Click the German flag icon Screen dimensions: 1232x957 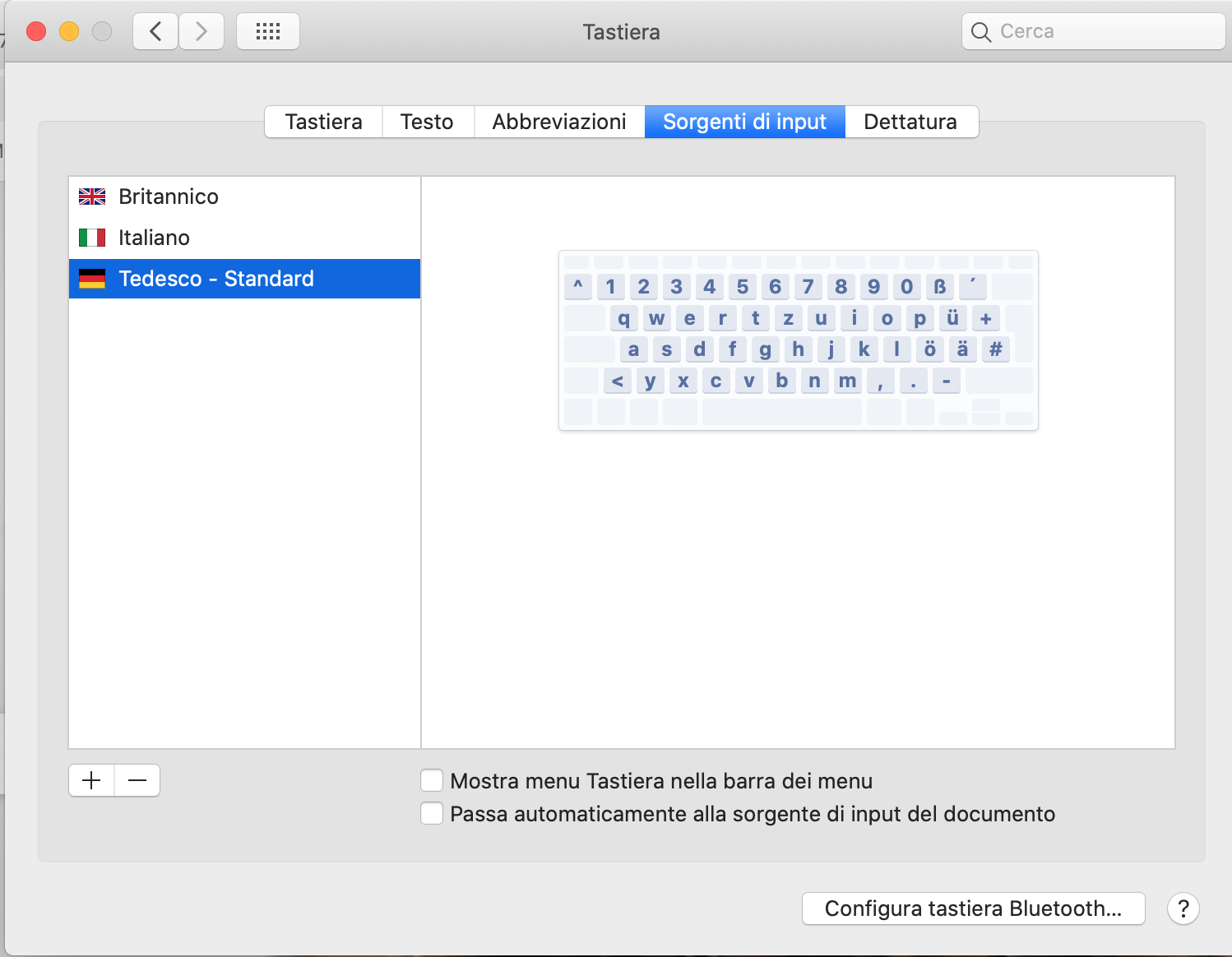point(92,279)
